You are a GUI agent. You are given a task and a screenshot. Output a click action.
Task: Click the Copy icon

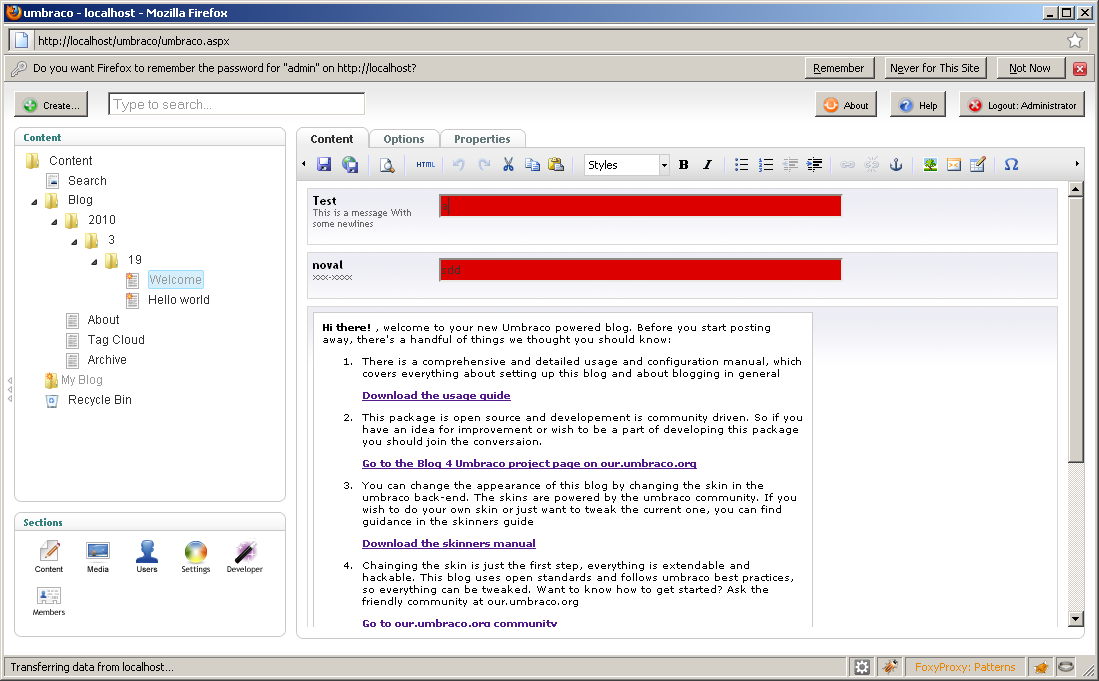[532, 165]
